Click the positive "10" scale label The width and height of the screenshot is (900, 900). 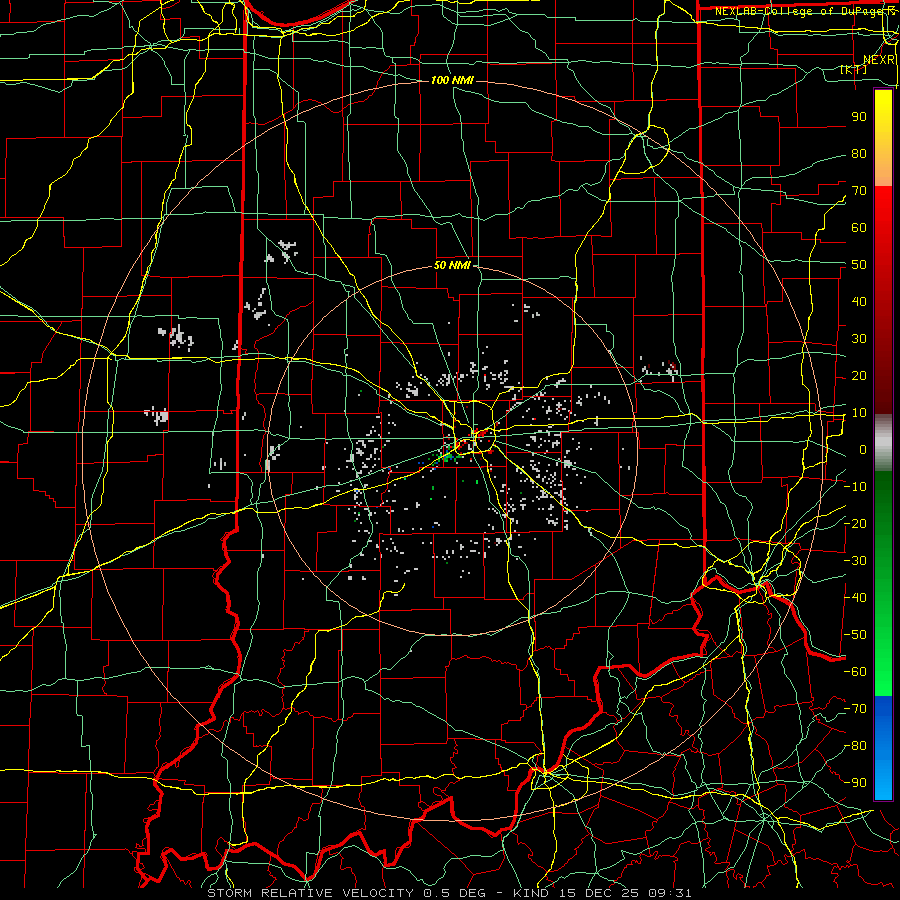[859, 413]
